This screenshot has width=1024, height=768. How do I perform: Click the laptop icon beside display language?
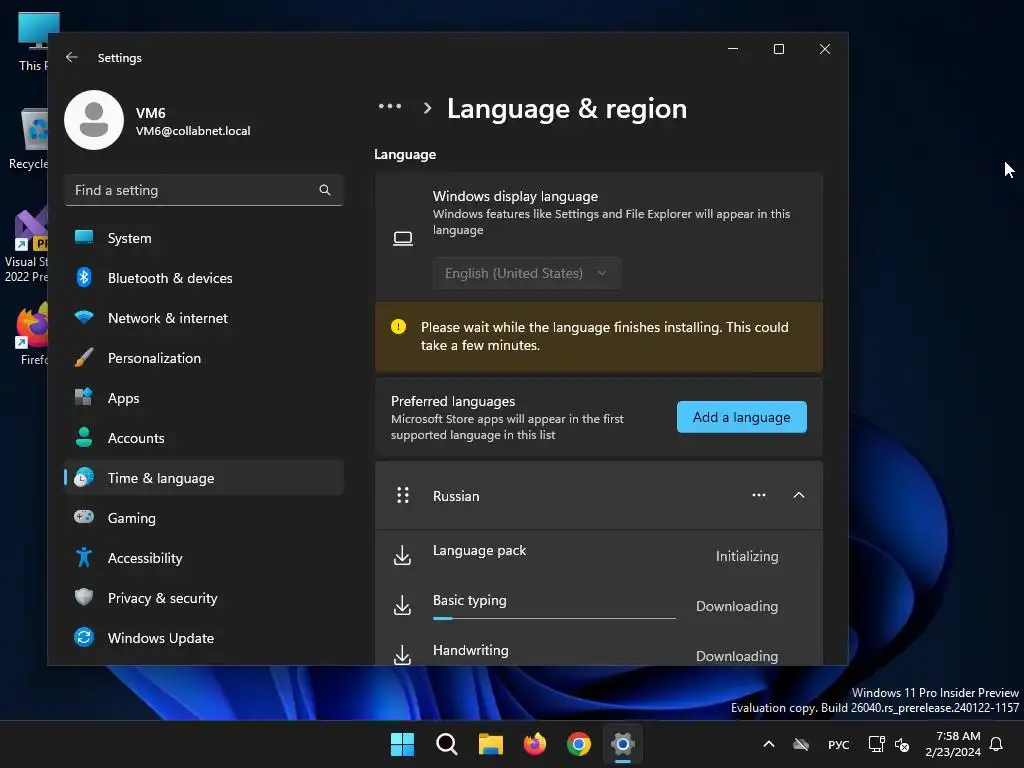point(403,238)
